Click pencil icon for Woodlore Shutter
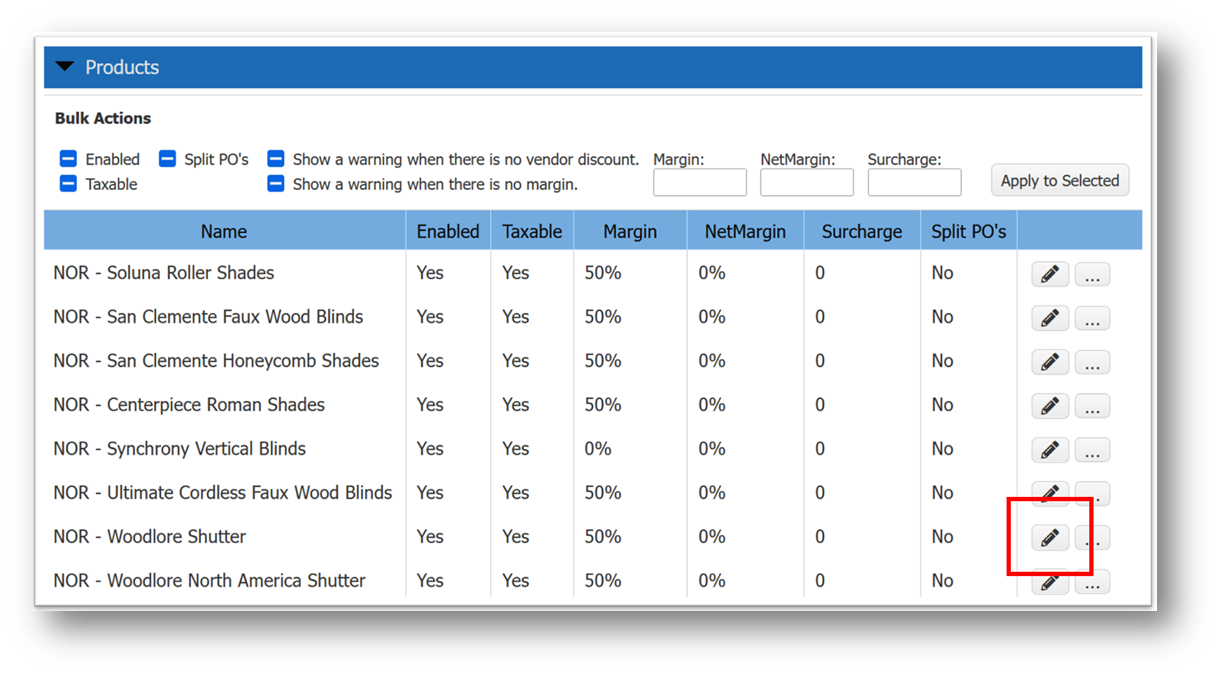 coord(1050,538)
